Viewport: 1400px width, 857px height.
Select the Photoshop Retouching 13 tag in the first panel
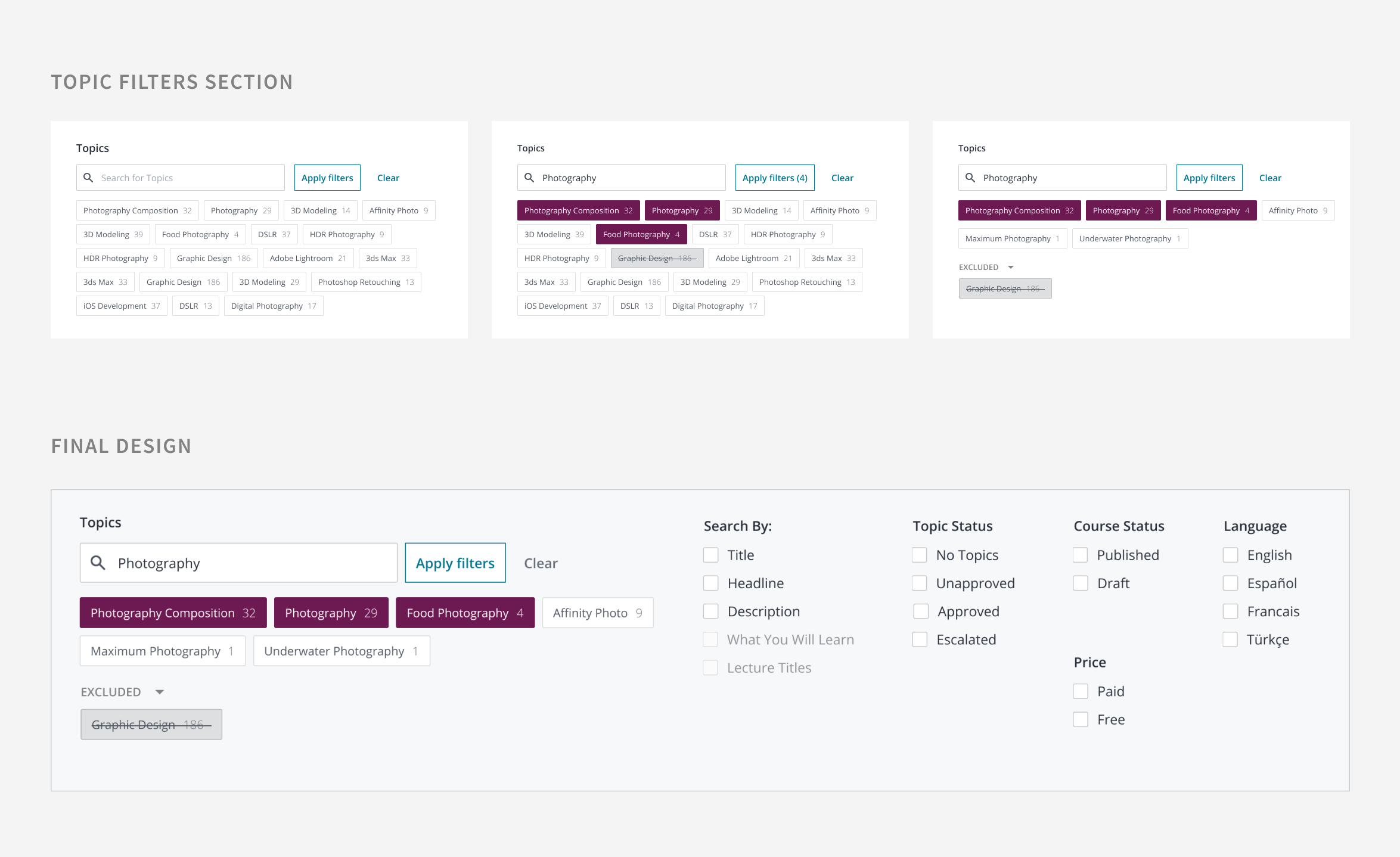366,282
